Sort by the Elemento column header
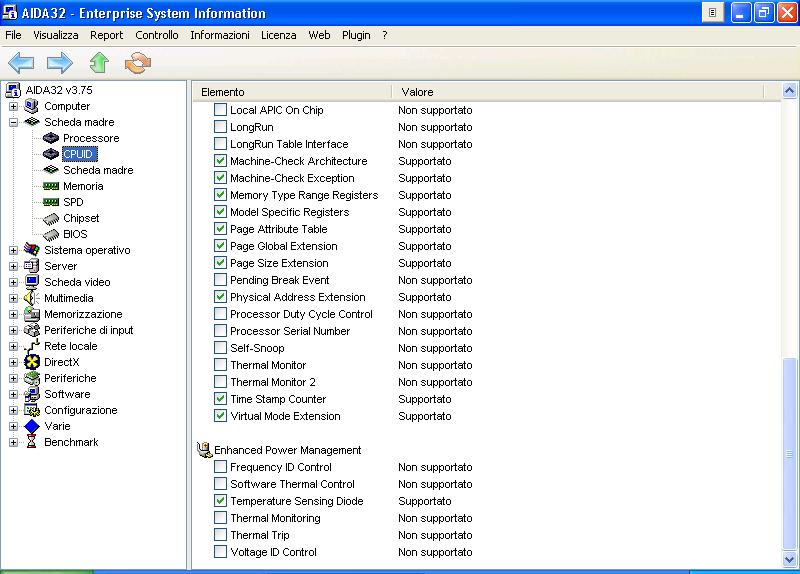800x574 pixels. pos(292,92)
